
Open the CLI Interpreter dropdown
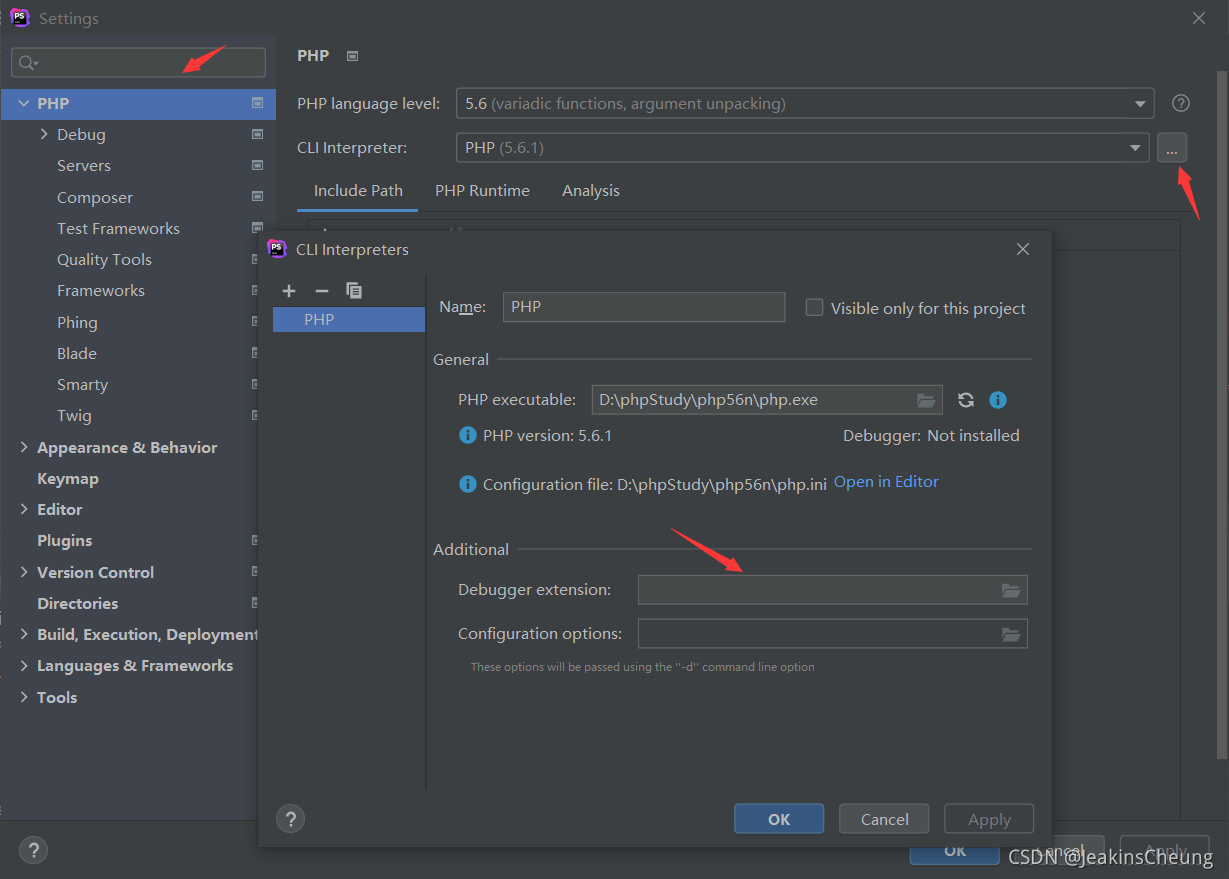(x=1135, y=148)
